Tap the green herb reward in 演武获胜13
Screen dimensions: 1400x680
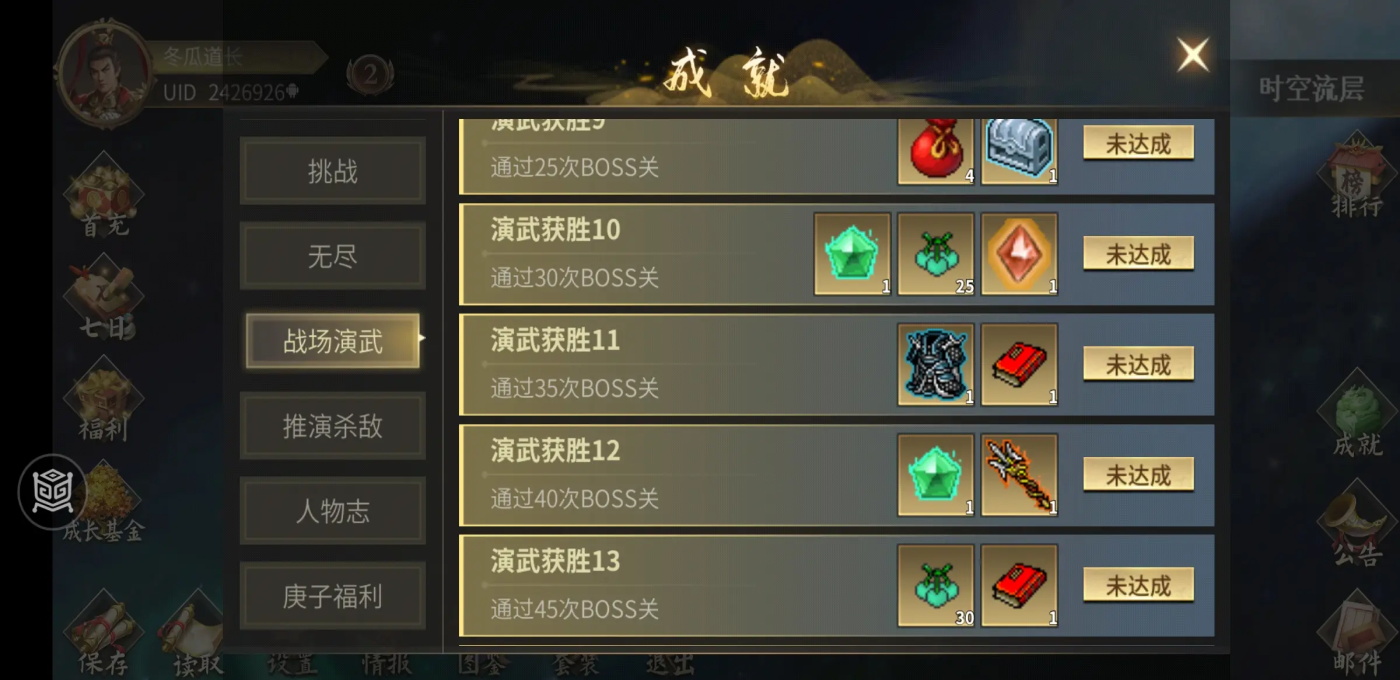(x=935, y=586)
